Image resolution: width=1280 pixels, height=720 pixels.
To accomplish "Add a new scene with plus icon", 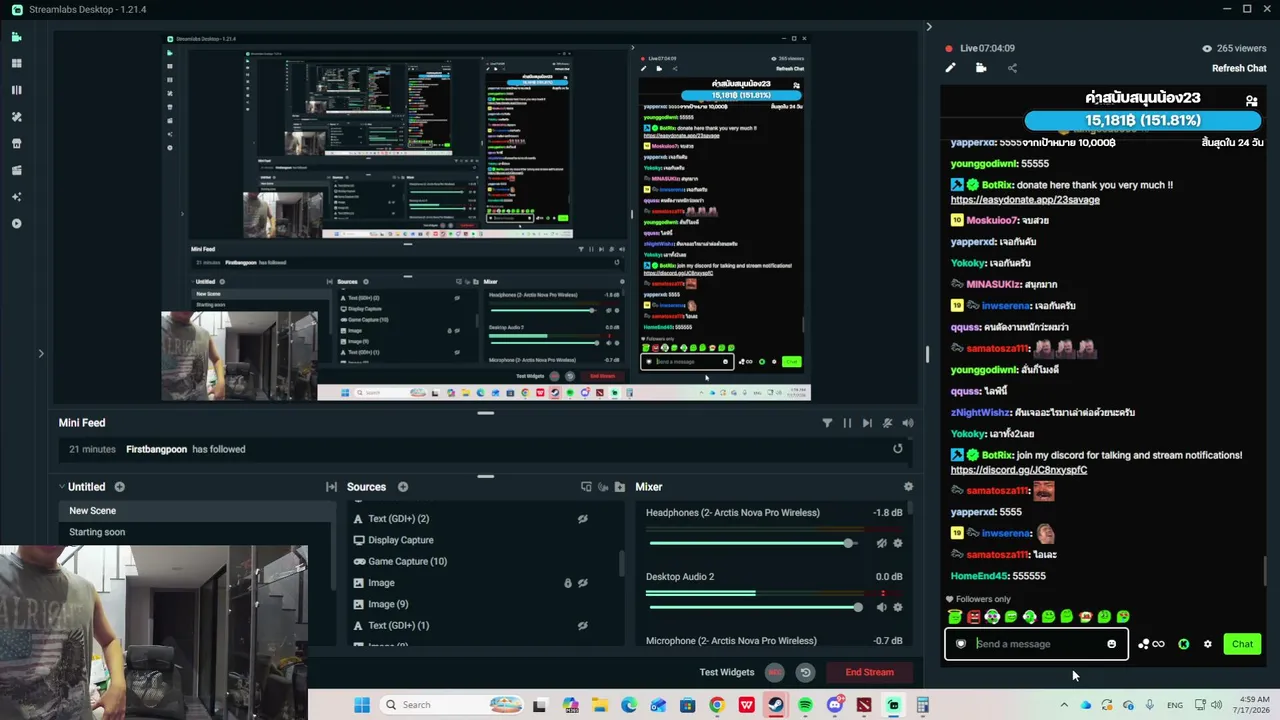I will click(119, 487).
